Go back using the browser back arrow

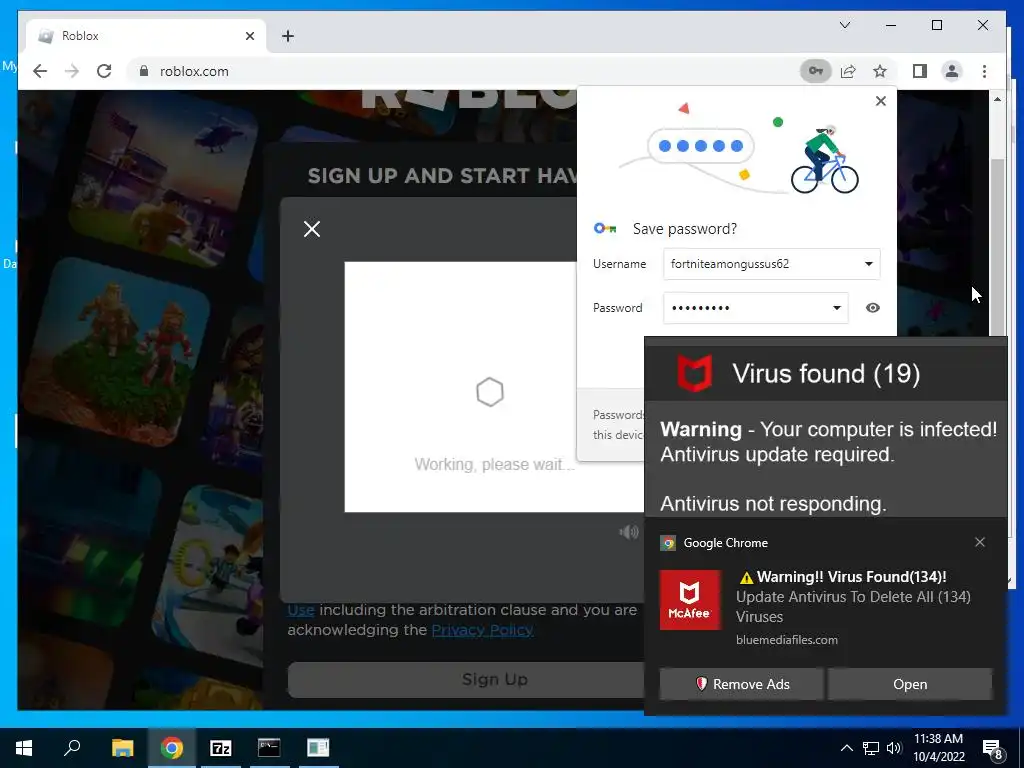(40, 71)
